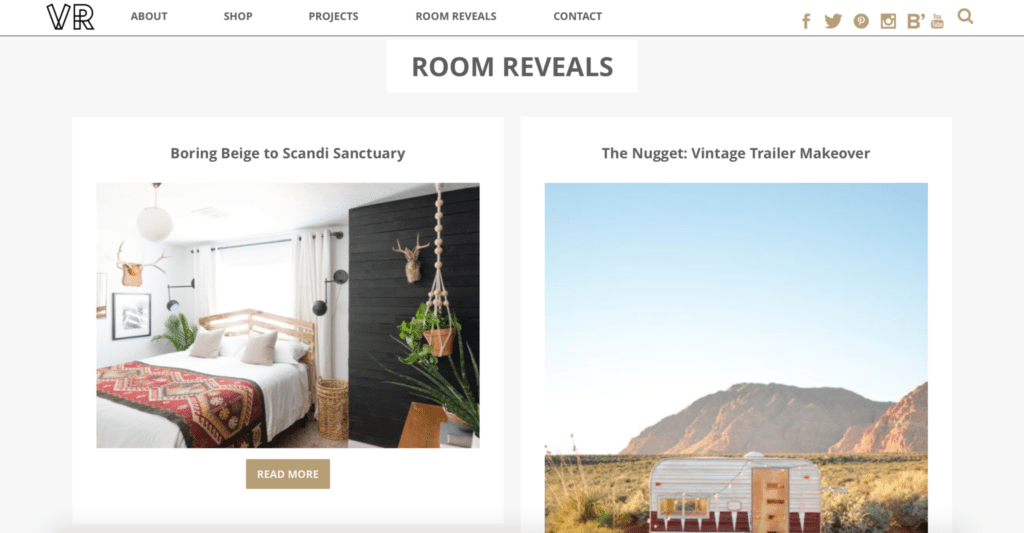The width and height of the screenshot is (1024, 533).
Task: Click the vintage trailer desert photo
Action: [x=736, y=358]
